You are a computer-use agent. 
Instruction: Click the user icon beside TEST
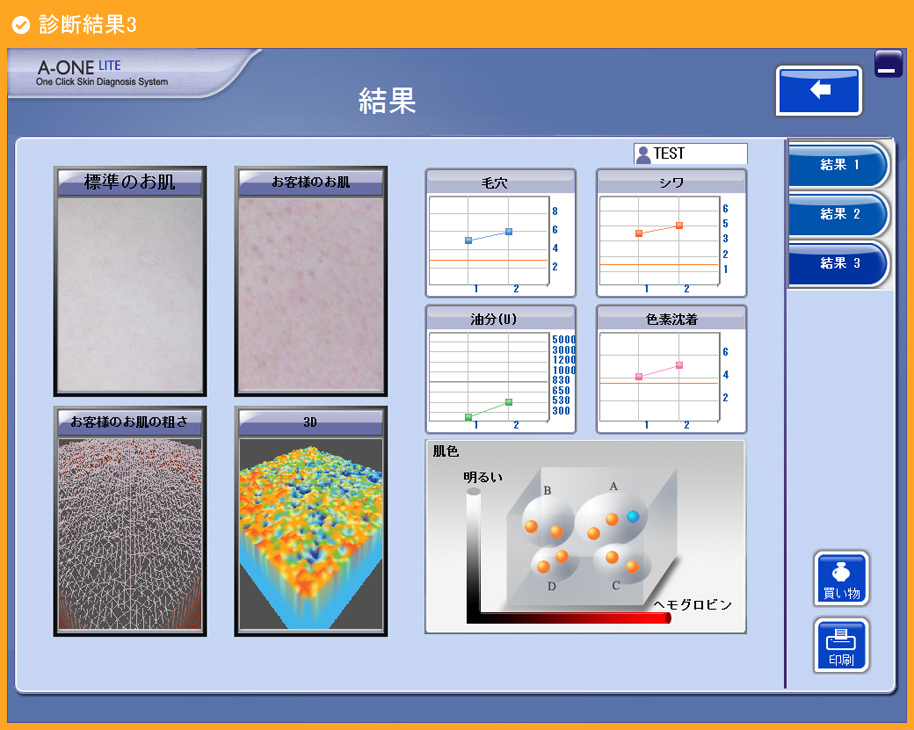click(x=643, y=154)
